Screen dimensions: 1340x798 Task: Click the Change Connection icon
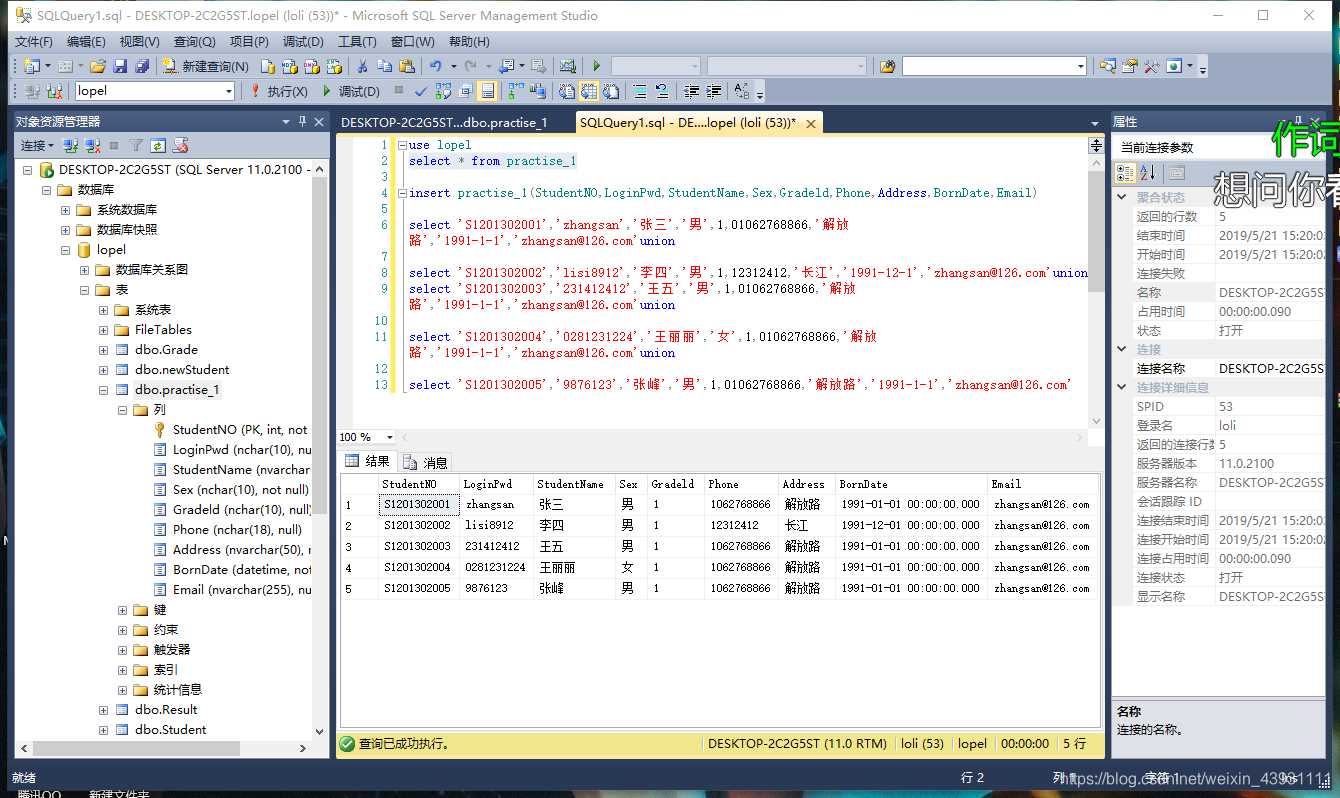(x=53, y=91)
